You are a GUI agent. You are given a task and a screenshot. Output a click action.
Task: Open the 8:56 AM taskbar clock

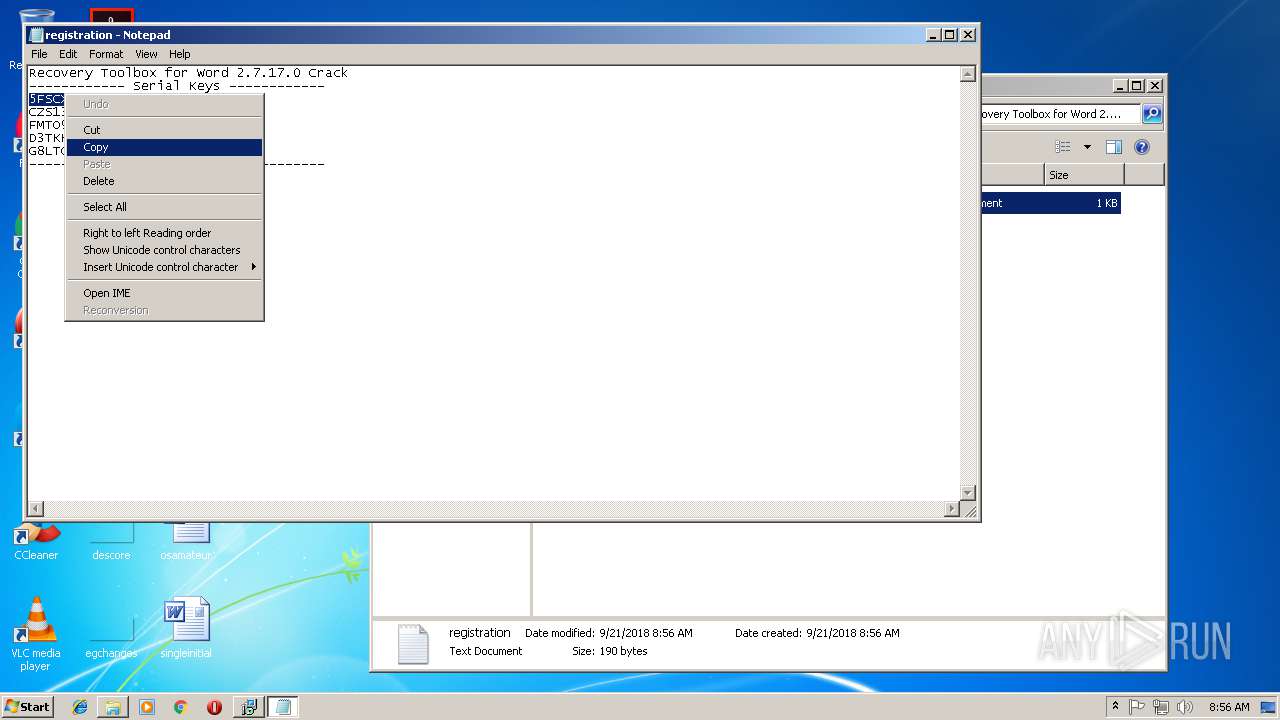(1229, 707)
